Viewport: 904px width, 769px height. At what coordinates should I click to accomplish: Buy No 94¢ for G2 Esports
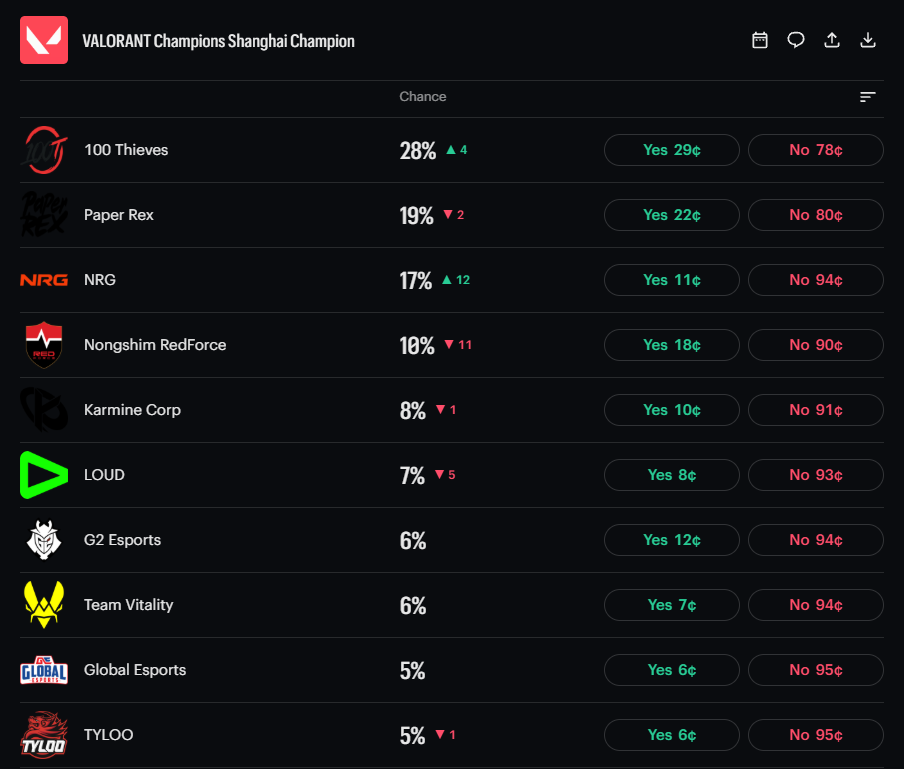(816, 540)
